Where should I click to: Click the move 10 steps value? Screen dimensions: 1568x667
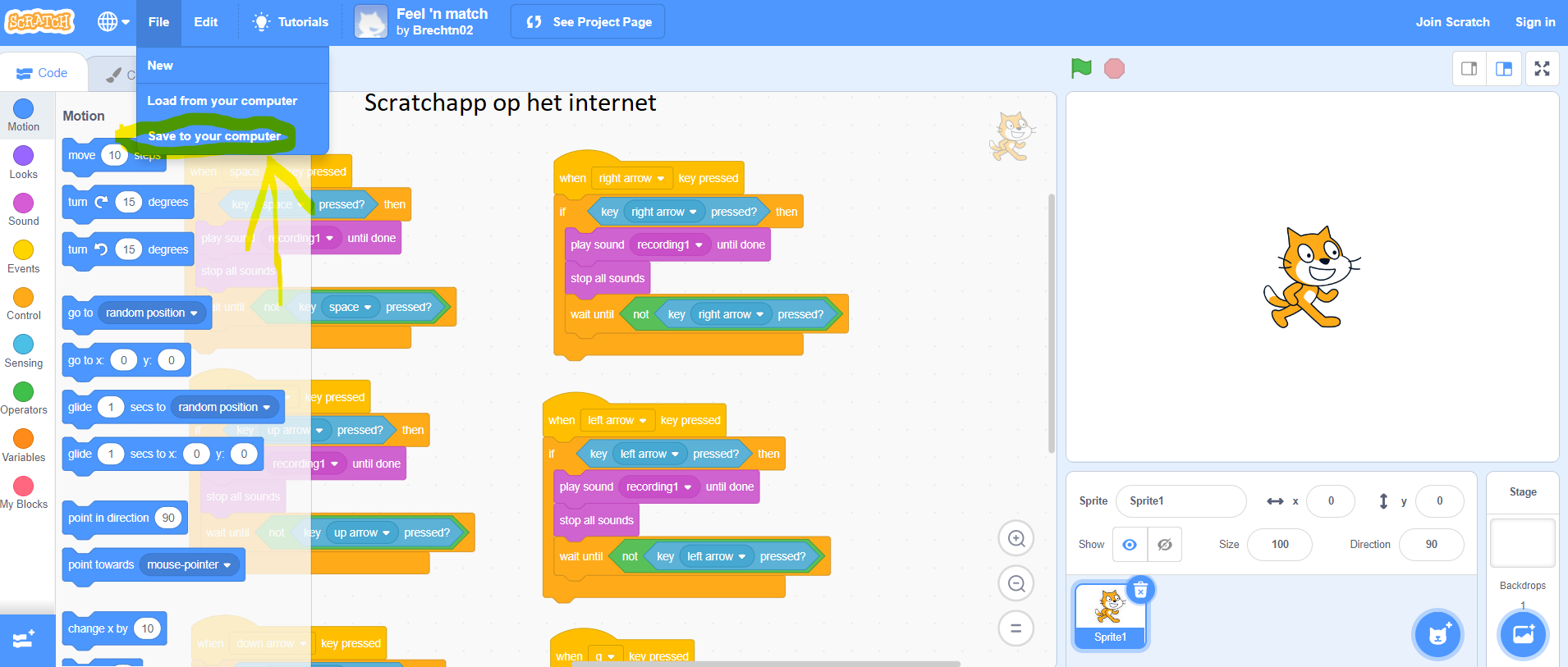tap(115, 155)
